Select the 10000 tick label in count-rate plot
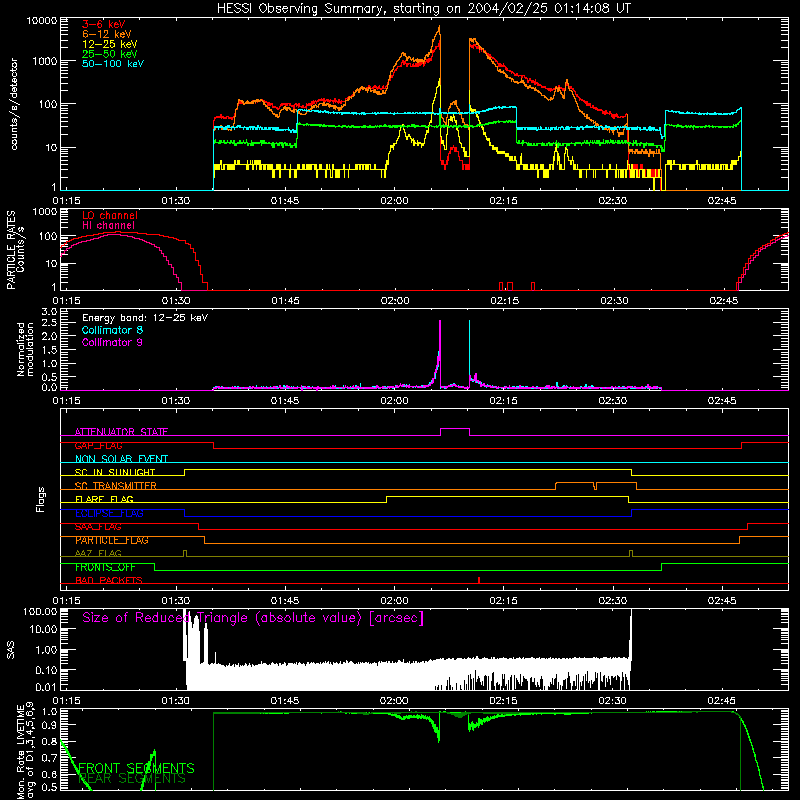800x800 pixels. click(42, 21)
